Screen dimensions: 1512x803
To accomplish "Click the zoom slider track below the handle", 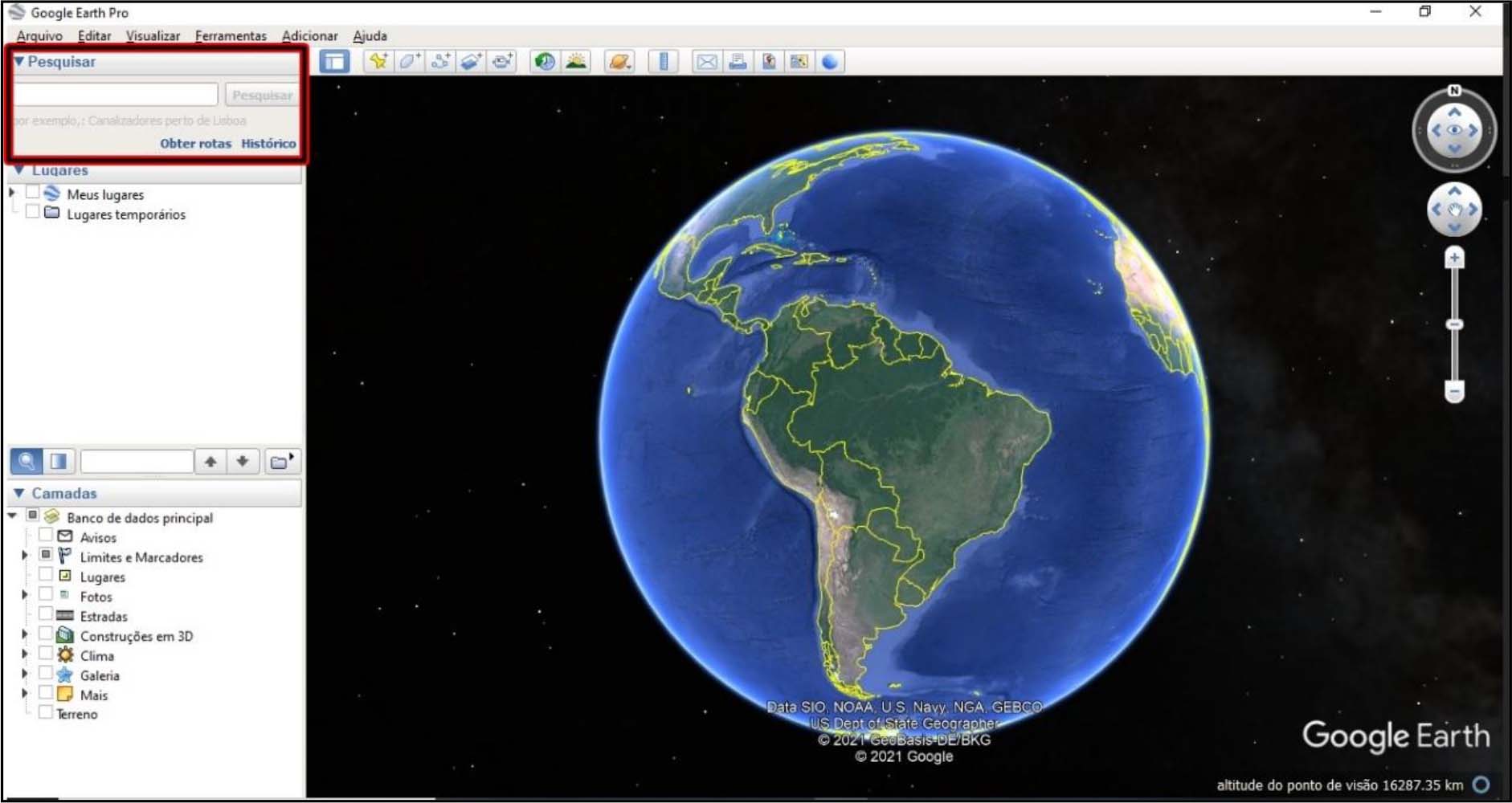I will pos(1454,356).
